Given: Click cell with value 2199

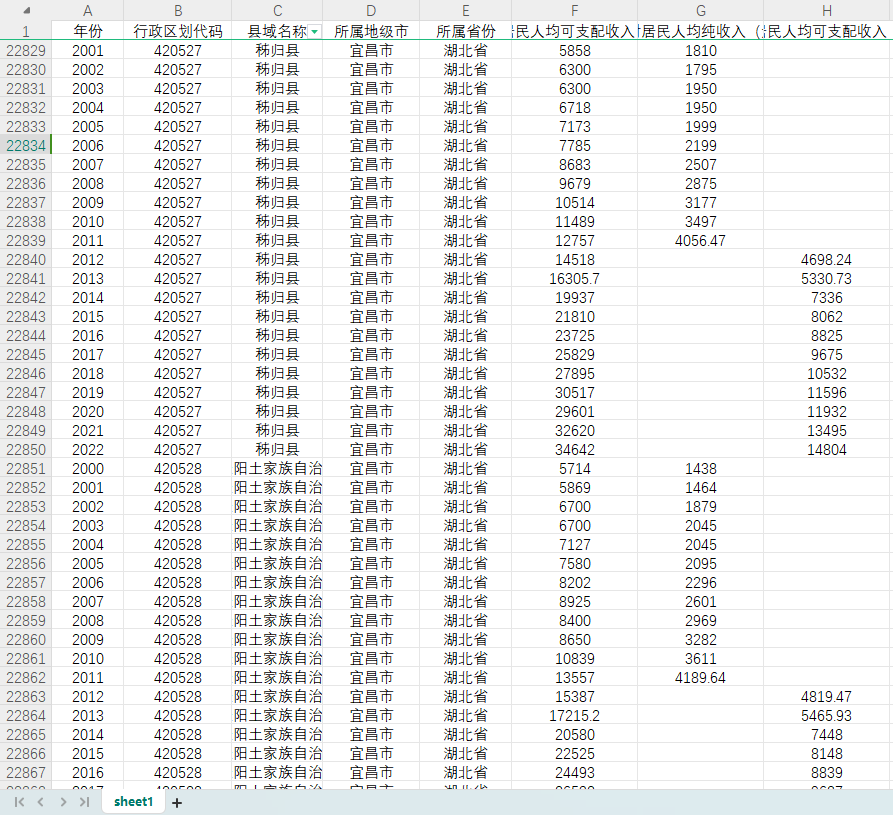Looking at the screenshot, I should tap(701, 146).
